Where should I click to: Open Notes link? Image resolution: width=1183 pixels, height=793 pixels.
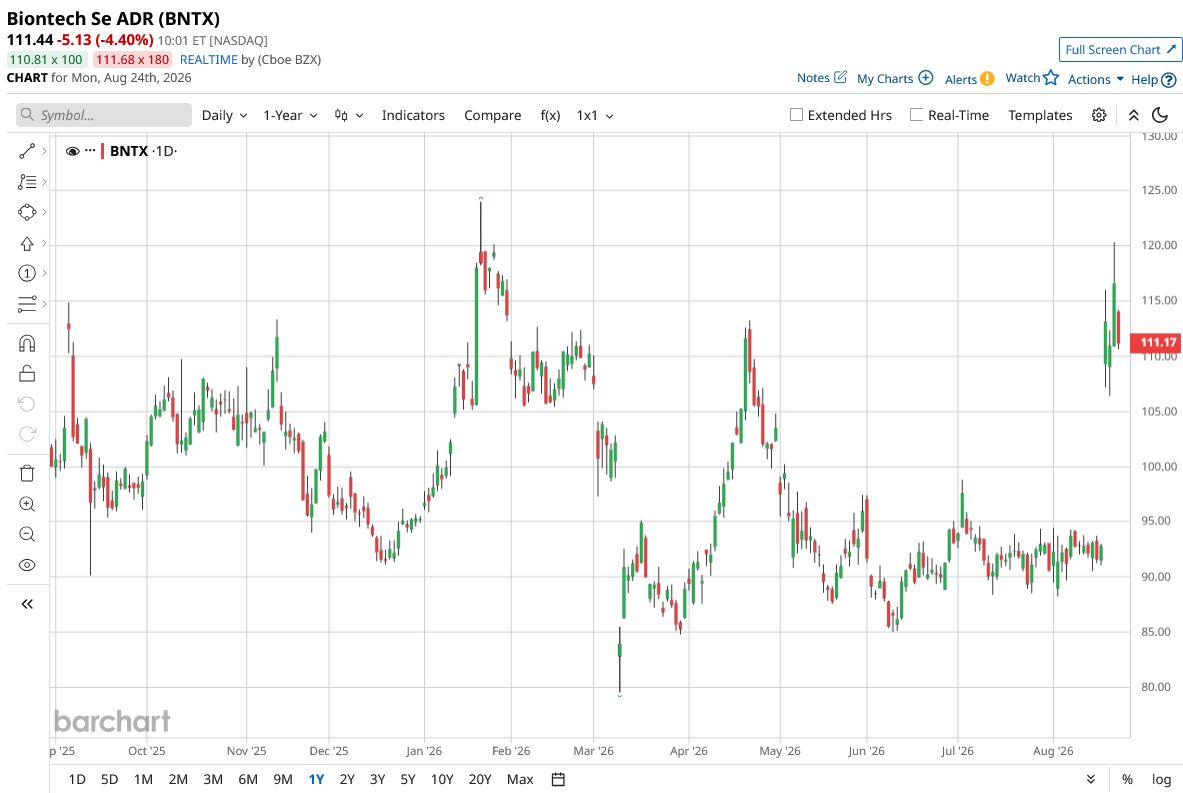tap(822, 78)
